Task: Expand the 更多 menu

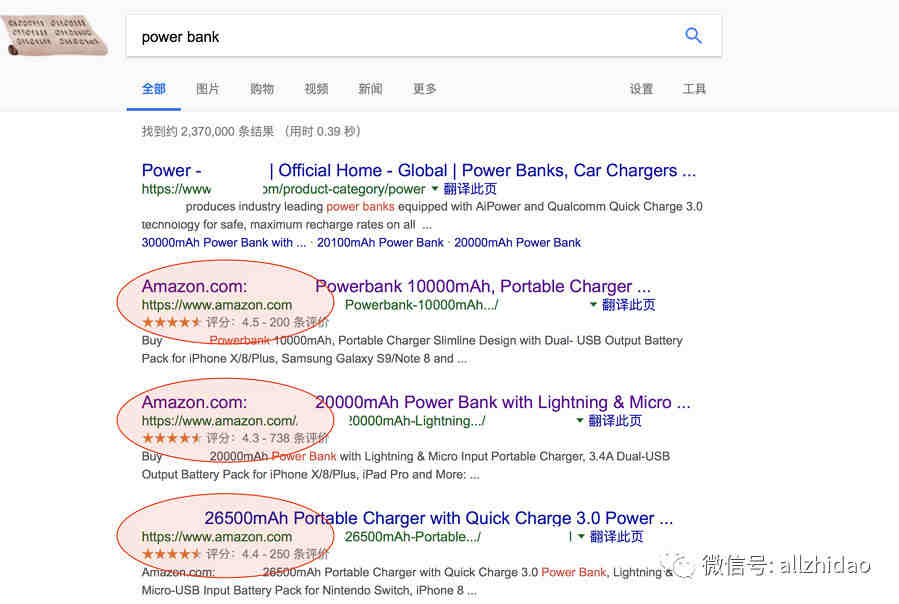Action: [x=425, y=89]
